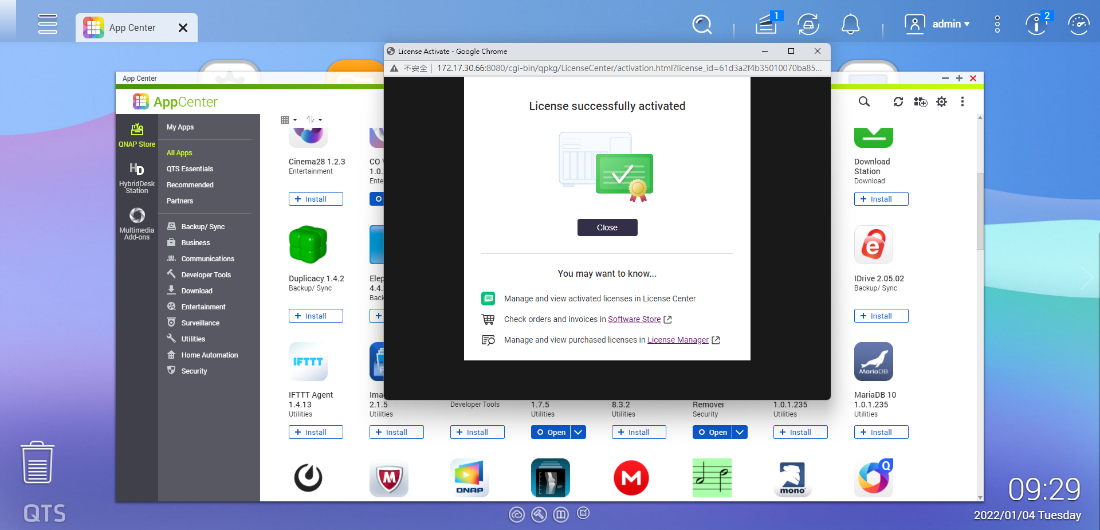This screenshot has width=1100, height=530.
Task: Select All Apps category
Action: pyautogui.click(x=179, y=152)
